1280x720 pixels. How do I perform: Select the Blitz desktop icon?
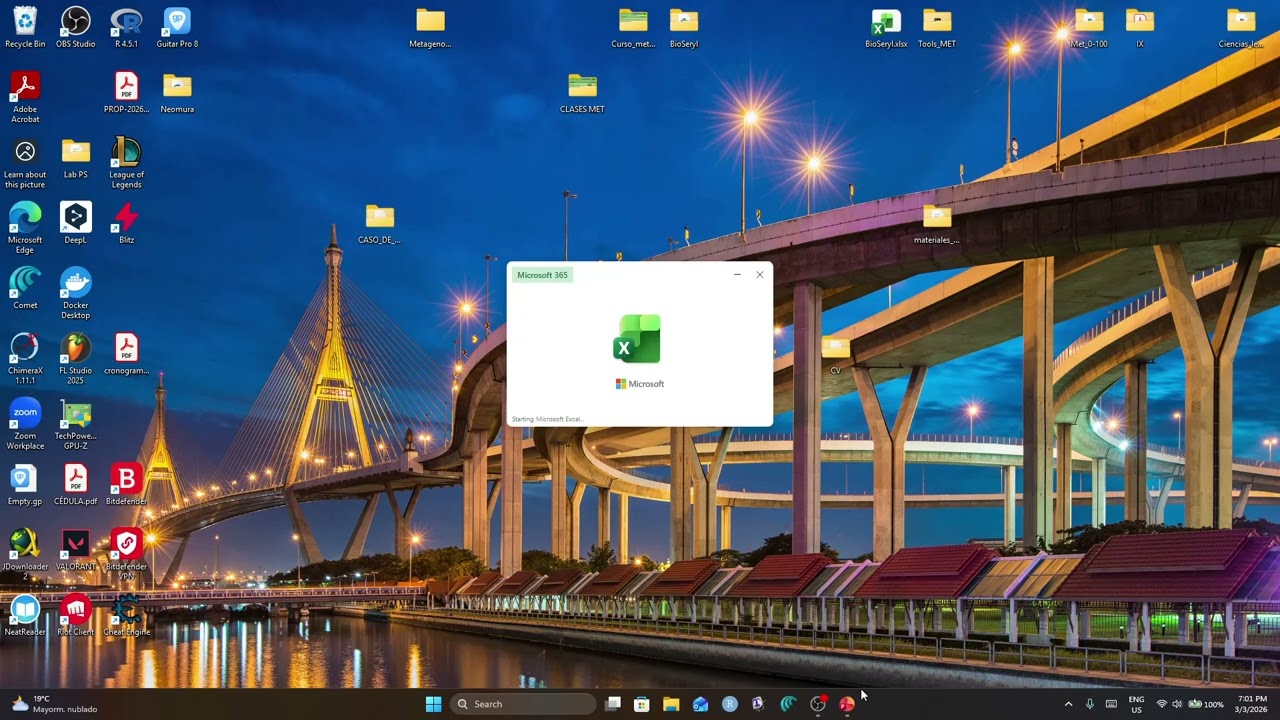(x=126, y=223)
